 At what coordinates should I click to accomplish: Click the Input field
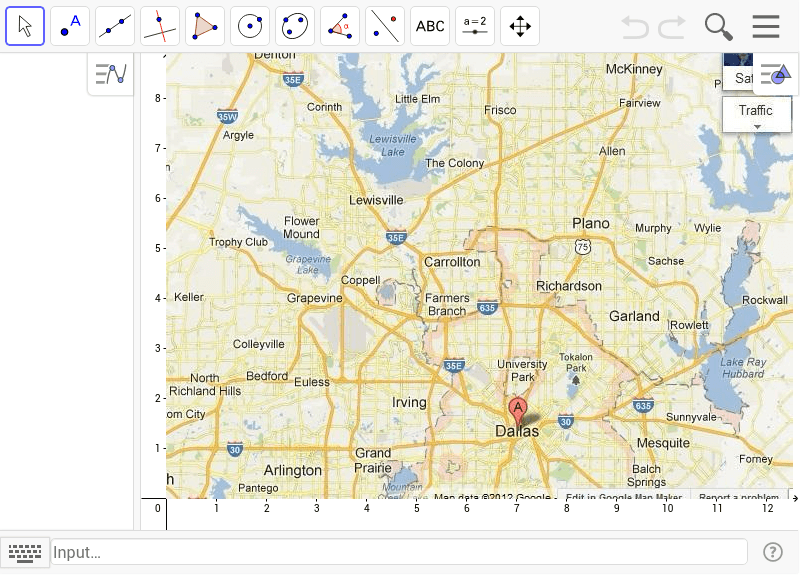(x=399, y=552)
